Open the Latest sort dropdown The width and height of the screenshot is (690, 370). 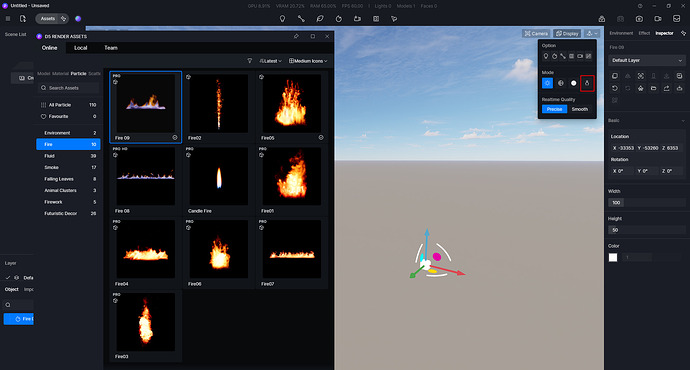tap(270, 61)
